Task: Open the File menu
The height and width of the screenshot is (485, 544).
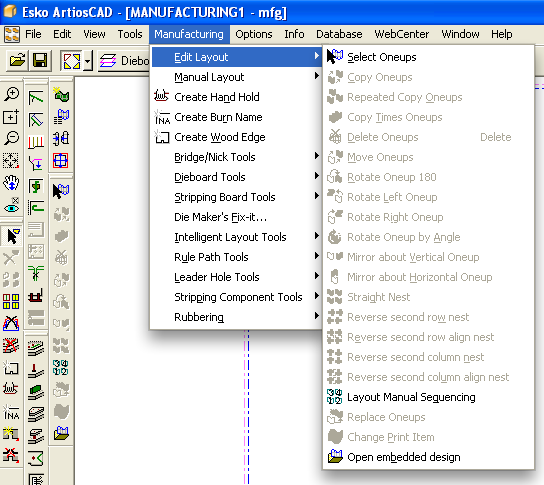Action: click(33, 34)
